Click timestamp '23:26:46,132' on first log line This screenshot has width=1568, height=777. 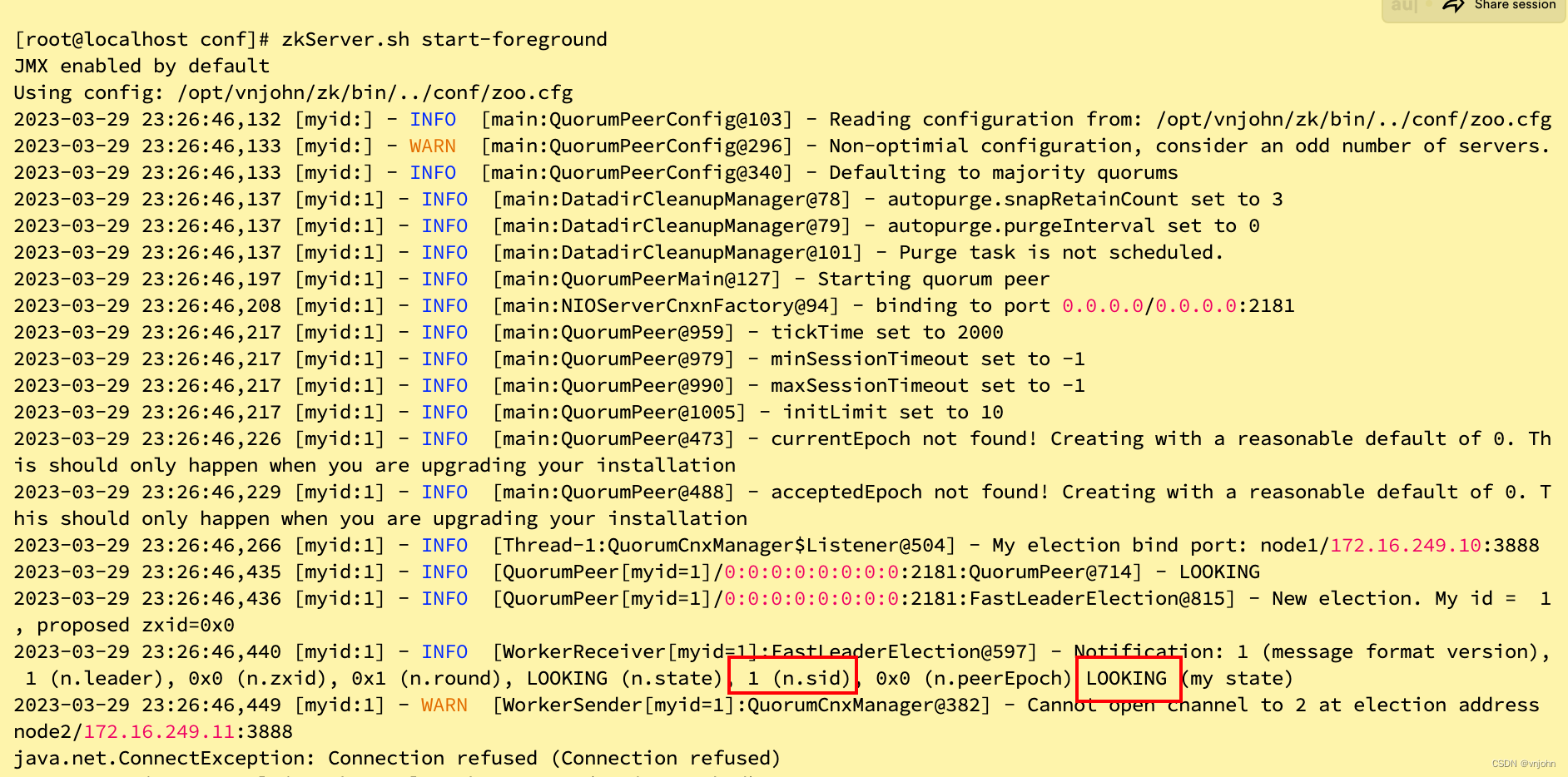point(211,119)
